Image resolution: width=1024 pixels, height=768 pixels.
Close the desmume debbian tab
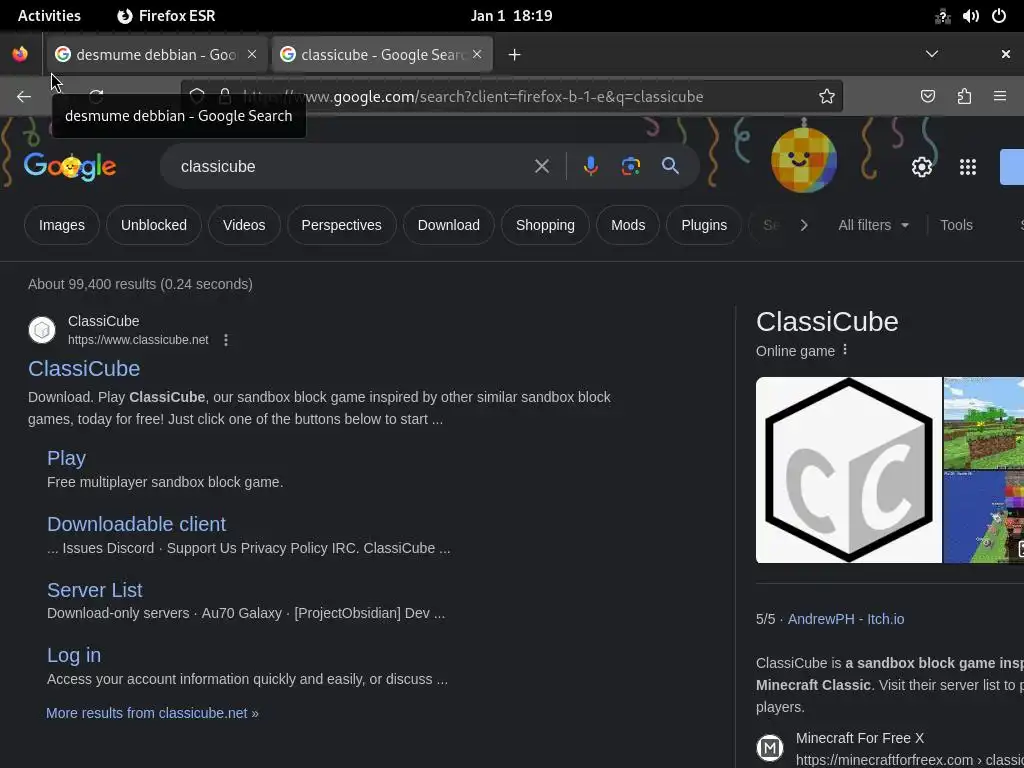pos(252,54)
